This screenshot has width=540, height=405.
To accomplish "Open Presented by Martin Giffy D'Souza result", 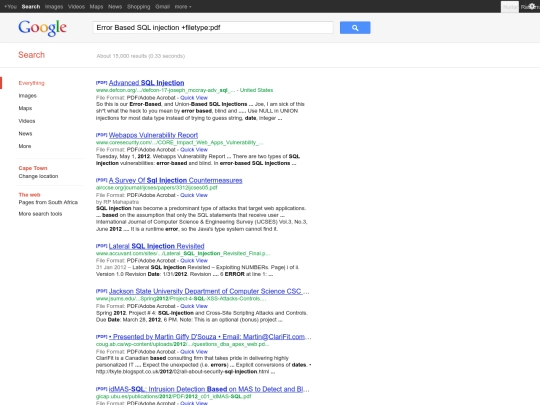I will [210, 336].
